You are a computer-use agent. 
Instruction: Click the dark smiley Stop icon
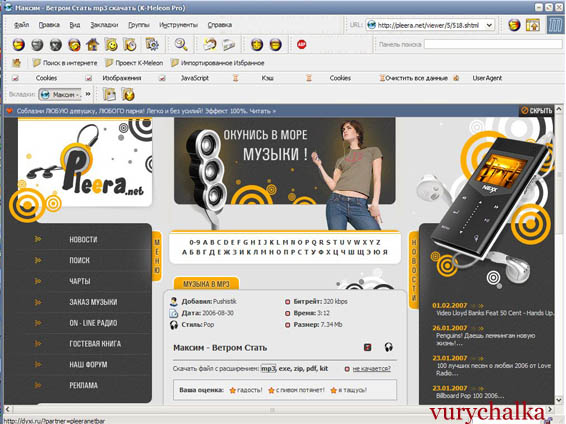click(56, 45)
